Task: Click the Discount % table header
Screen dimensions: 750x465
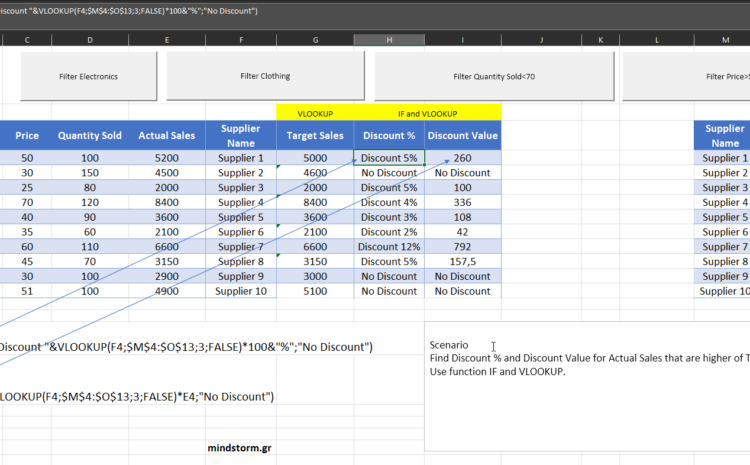Action: pyautogui.click(x=389, y=135)
